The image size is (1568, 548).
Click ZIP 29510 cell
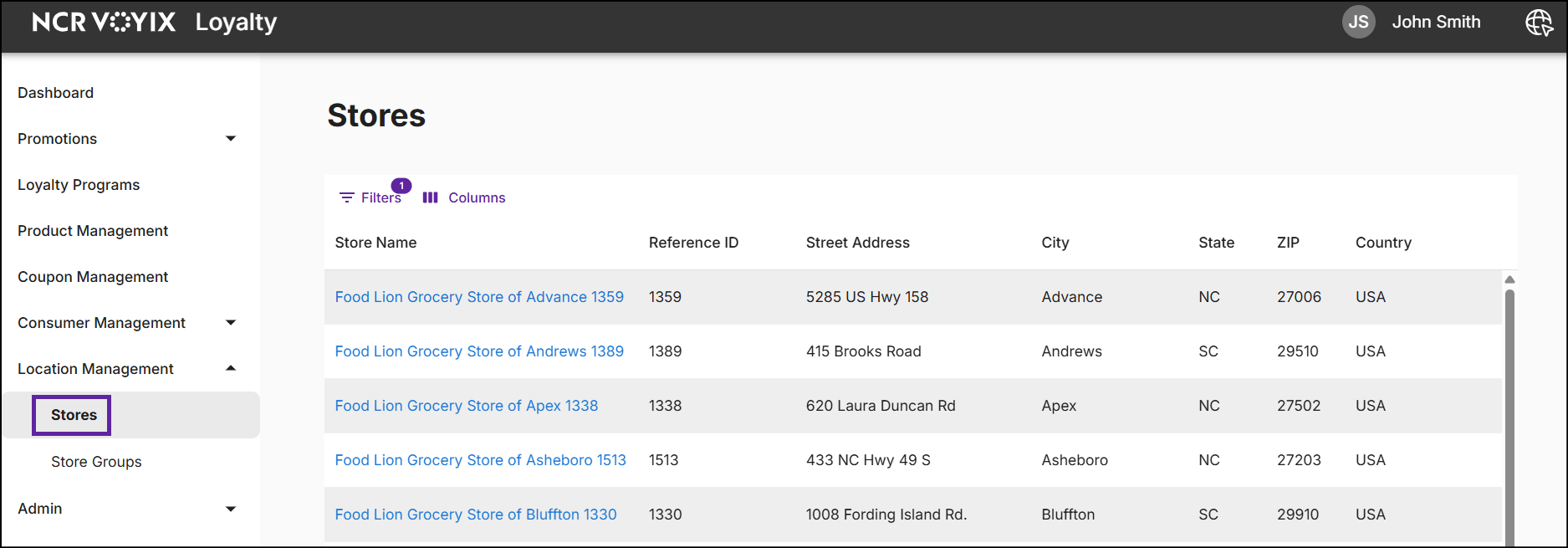1298,351
